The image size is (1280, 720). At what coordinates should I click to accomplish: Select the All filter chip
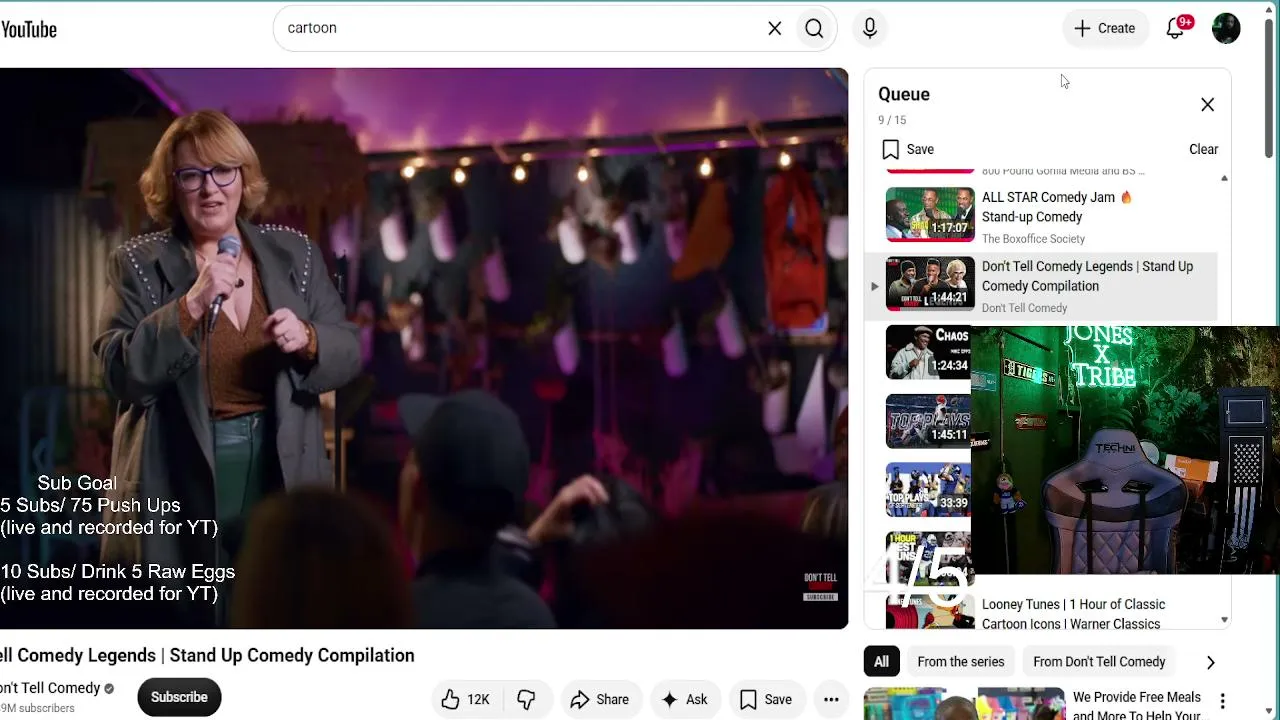pos(881,661)
